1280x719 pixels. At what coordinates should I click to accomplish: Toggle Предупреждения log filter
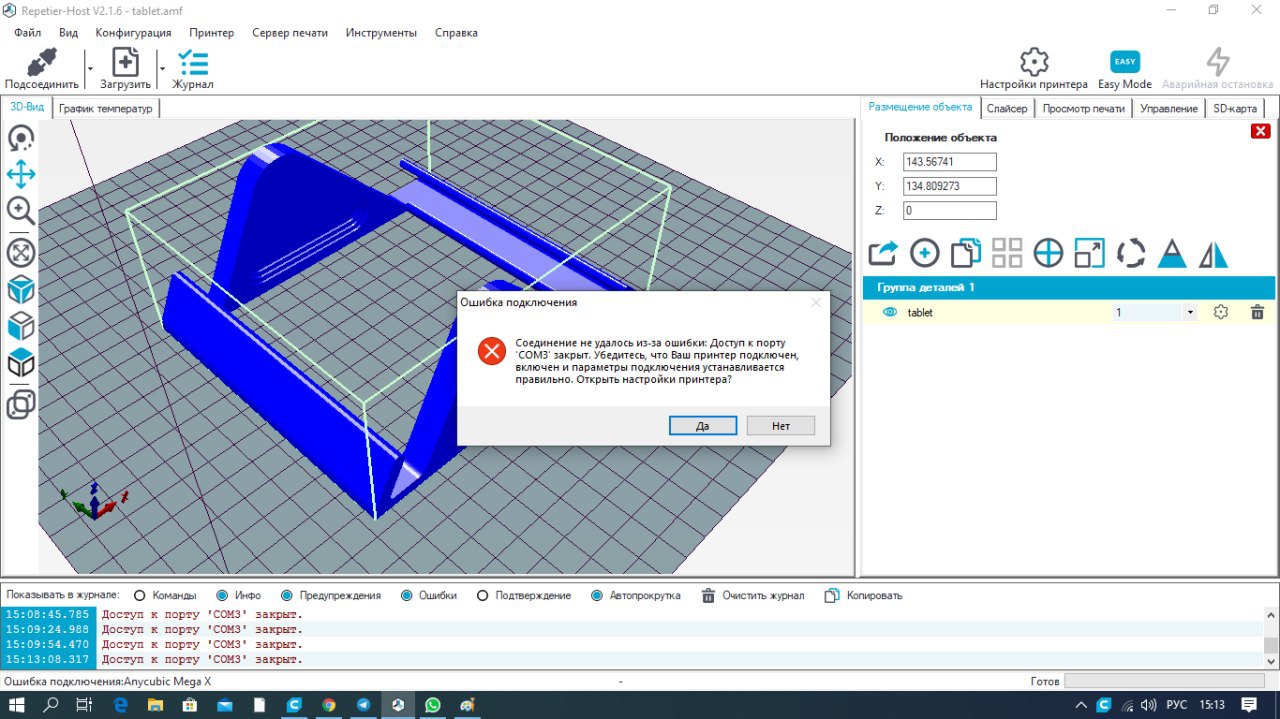point(331,595)
